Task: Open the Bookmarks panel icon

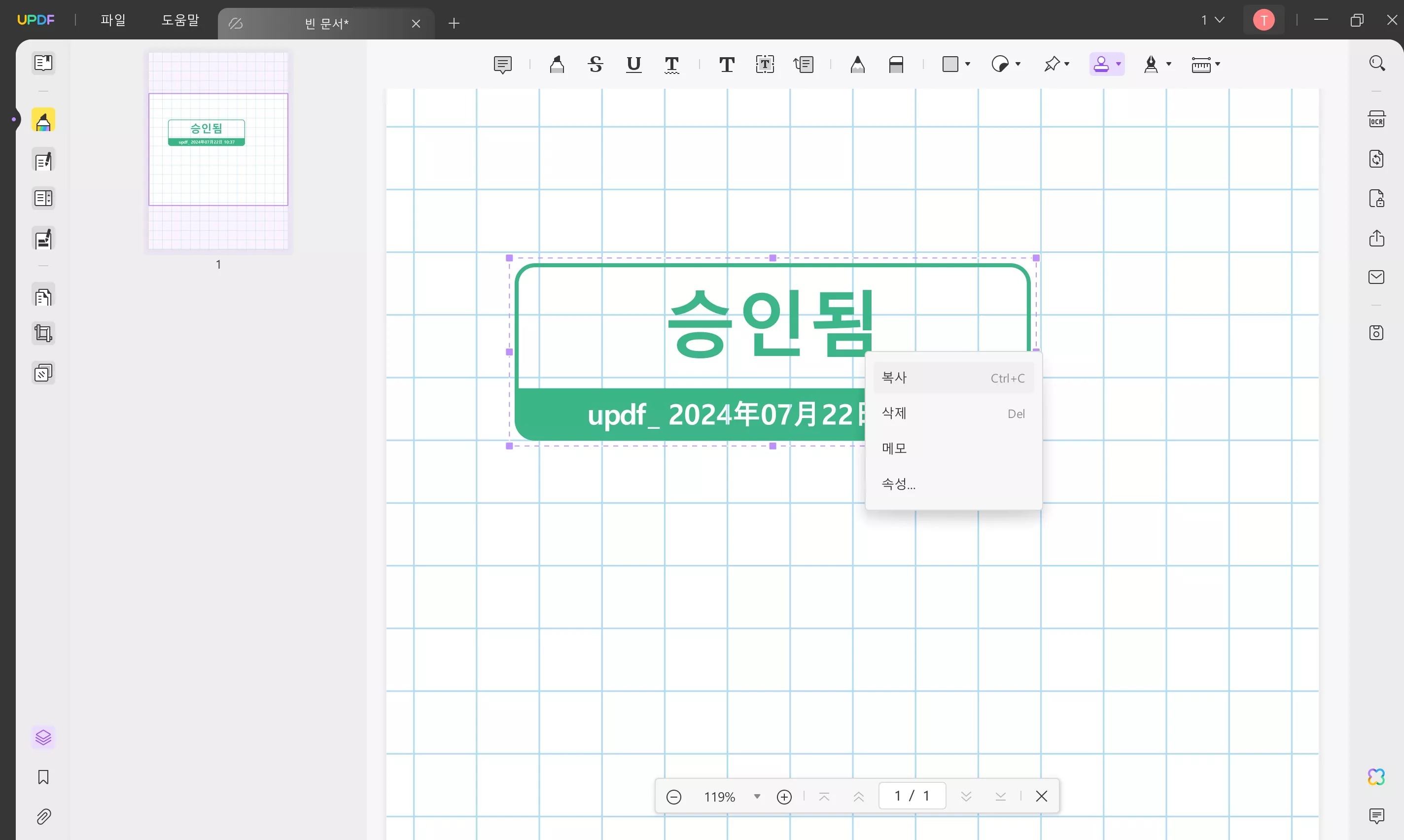Action: (x=43, y=777)
